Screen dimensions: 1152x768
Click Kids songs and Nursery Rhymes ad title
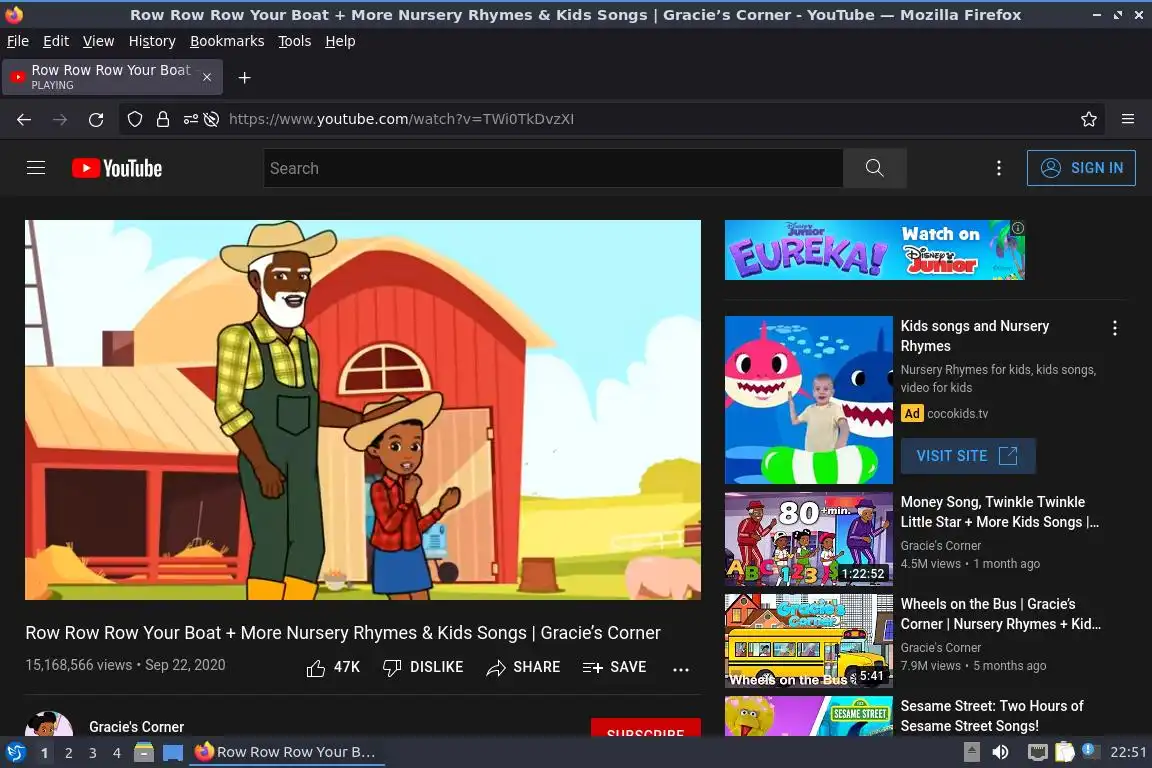pos(975,336)
